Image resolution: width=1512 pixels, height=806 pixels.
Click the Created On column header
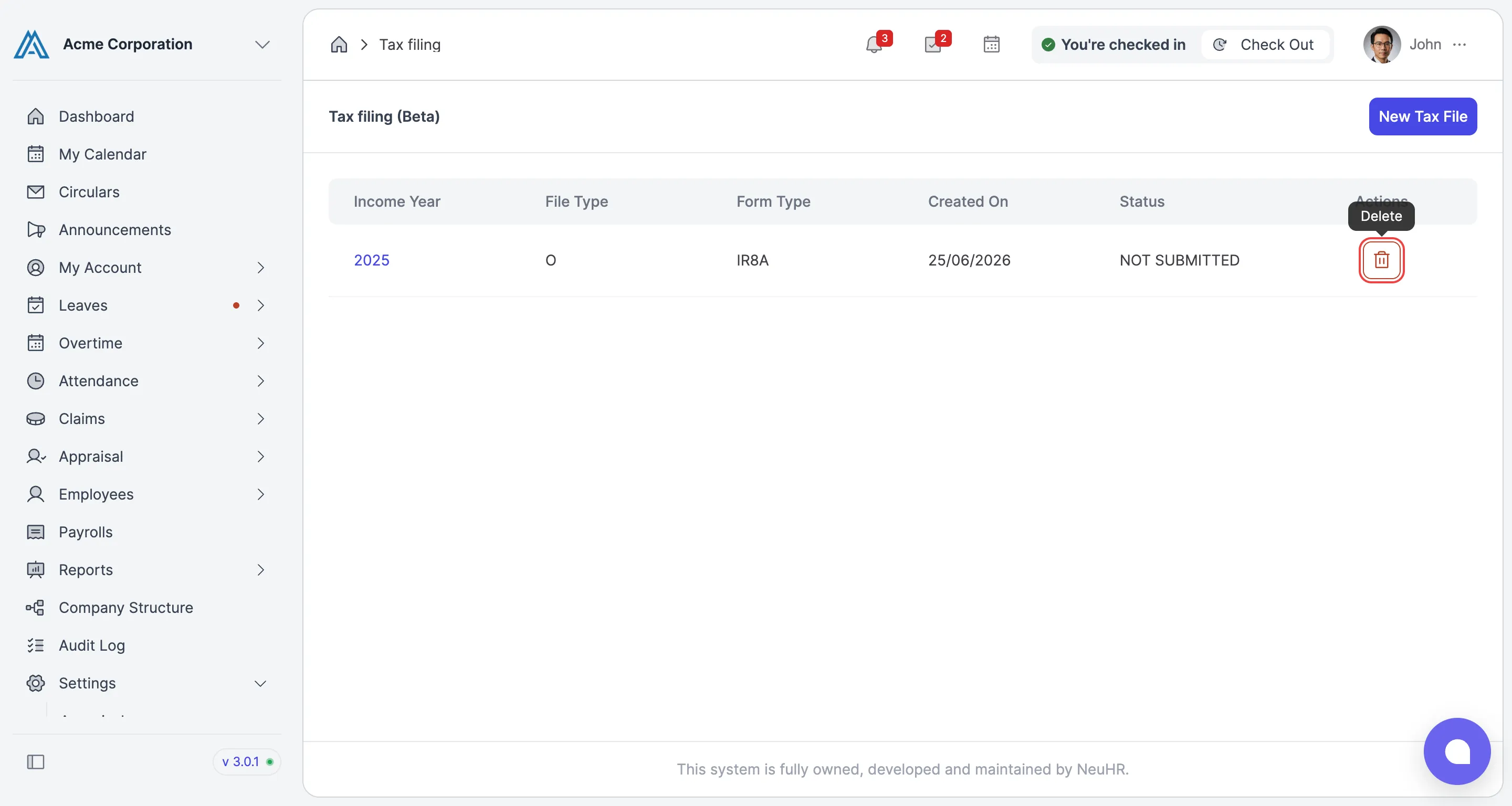[968, 201]
